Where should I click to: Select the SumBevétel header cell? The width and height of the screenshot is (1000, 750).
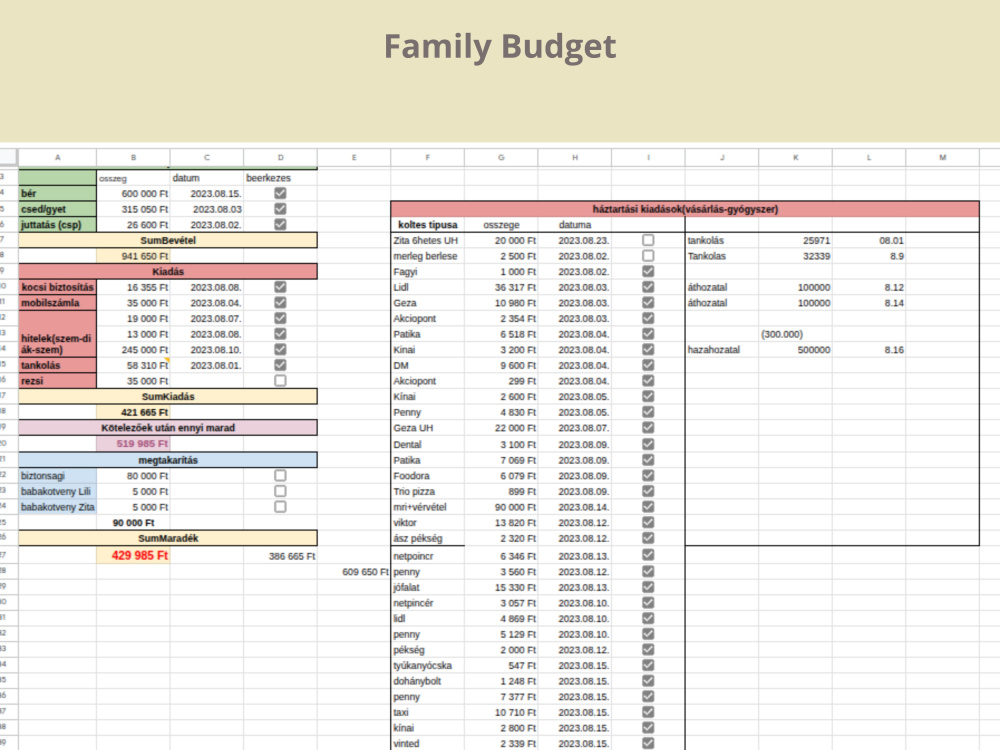[x=168, y=240]
